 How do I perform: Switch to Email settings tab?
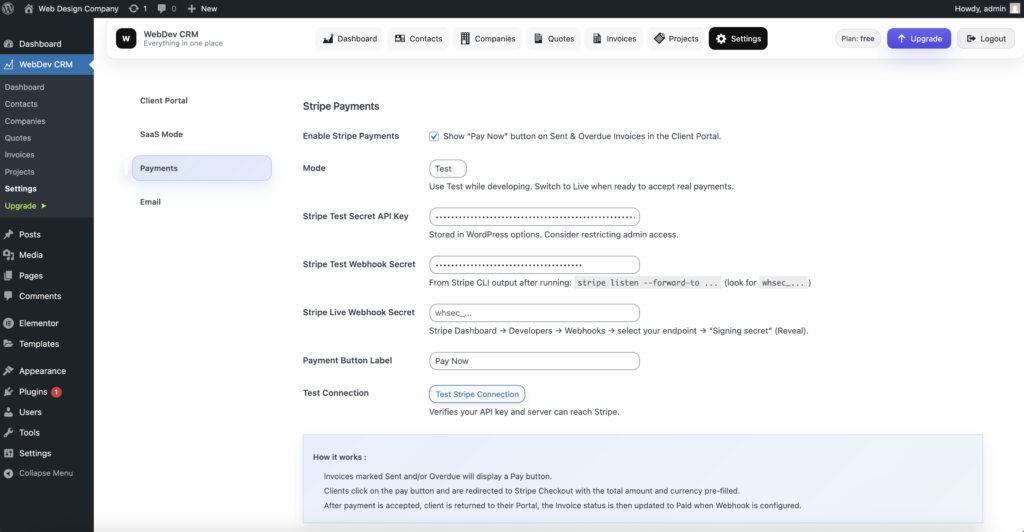coord(202,202)
